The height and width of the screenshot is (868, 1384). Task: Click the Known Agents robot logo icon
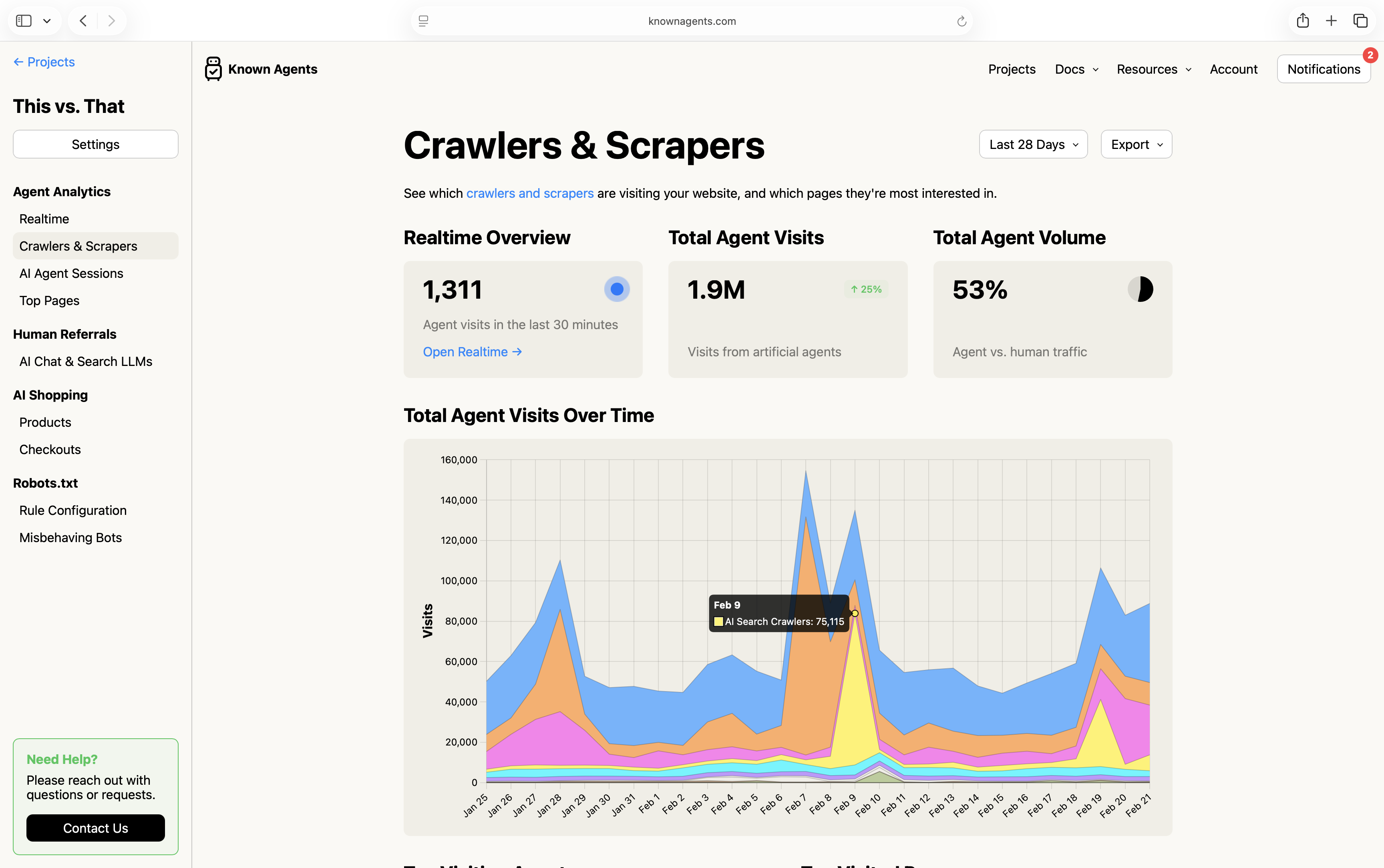click(213, 69)
